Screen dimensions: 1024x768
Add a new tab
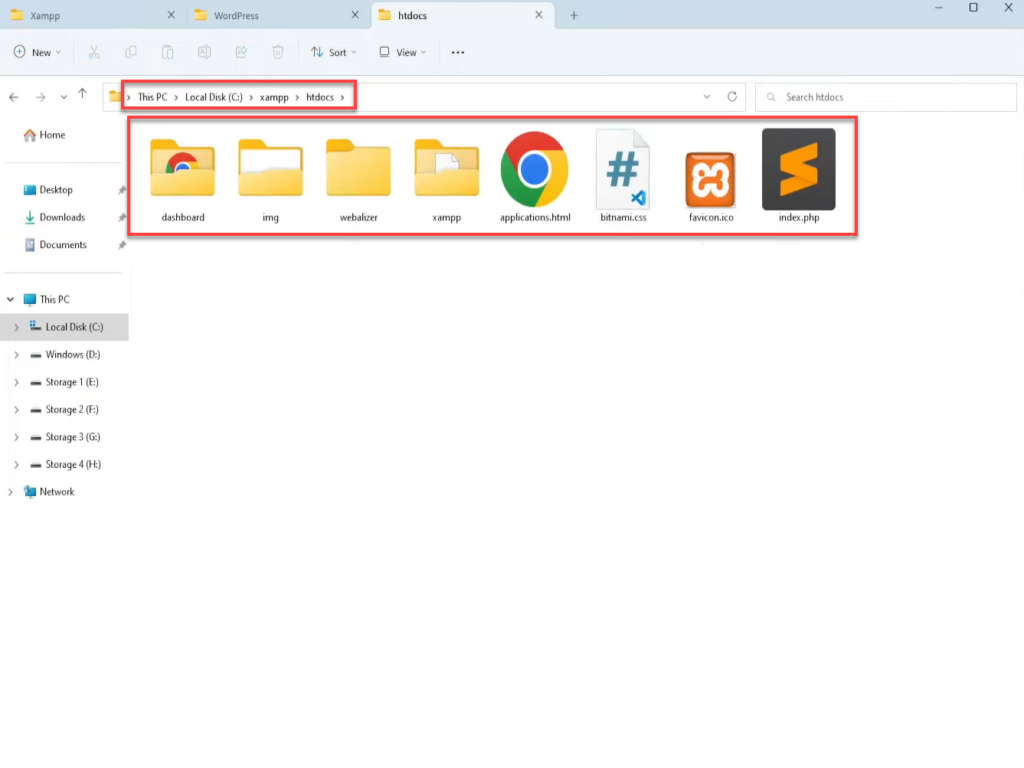(x=574, y=15)
